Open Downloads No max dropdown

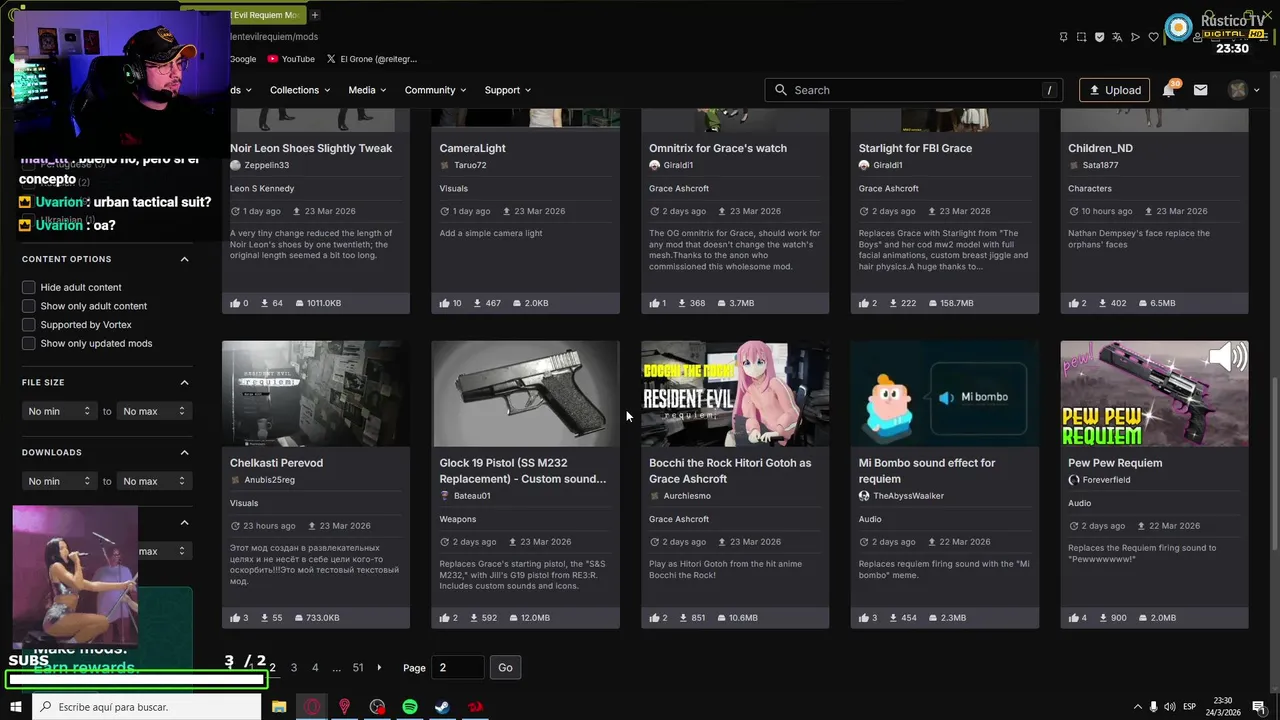tap(154, 481)
